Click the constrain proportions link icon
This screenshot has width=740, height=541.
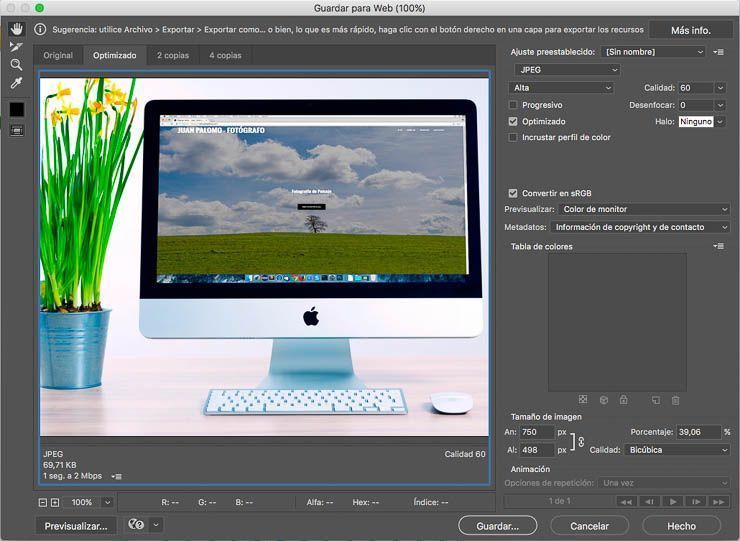(x=580, y=441)
